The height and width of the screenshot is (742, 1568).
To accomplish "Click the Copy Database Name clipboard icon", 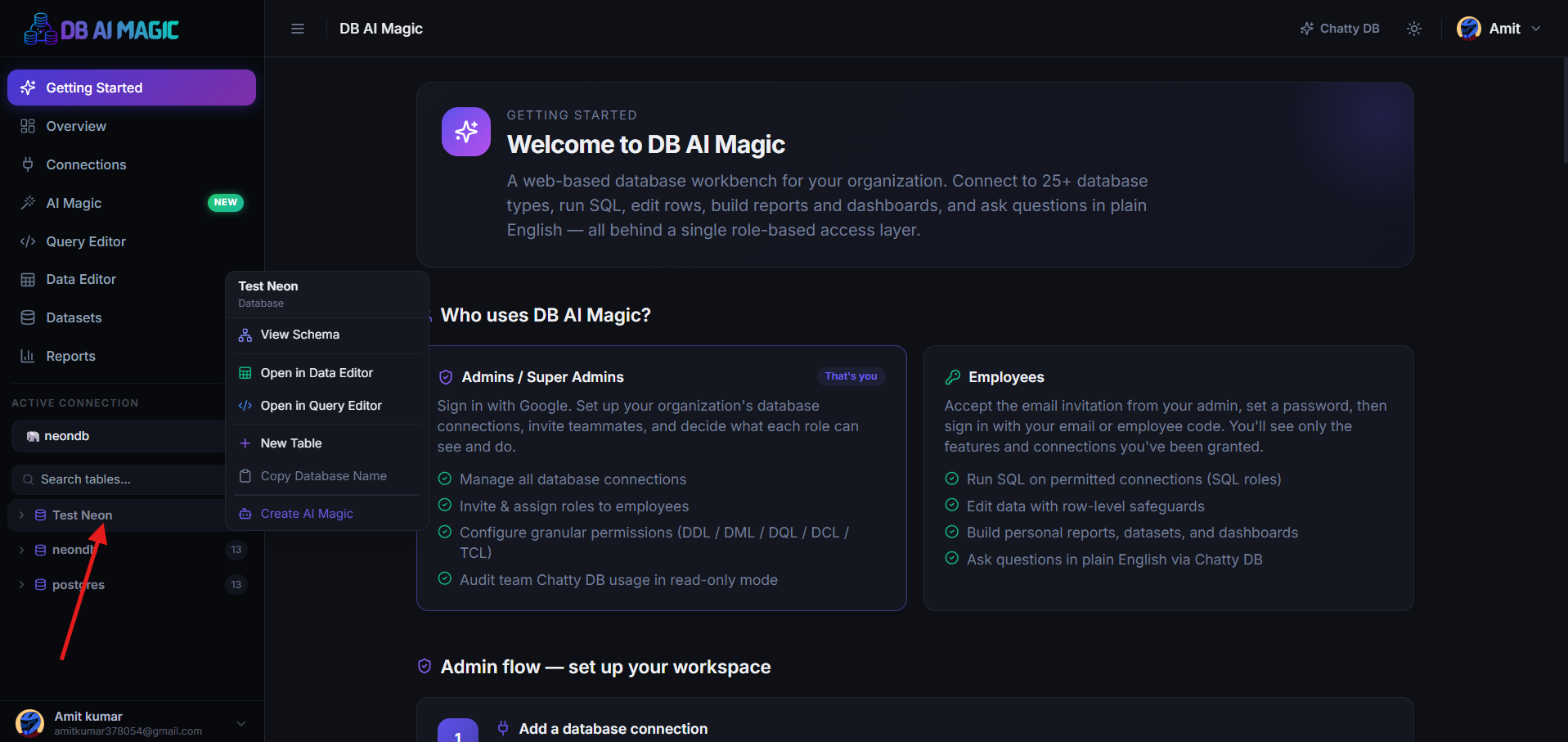I will pos(245,476).
